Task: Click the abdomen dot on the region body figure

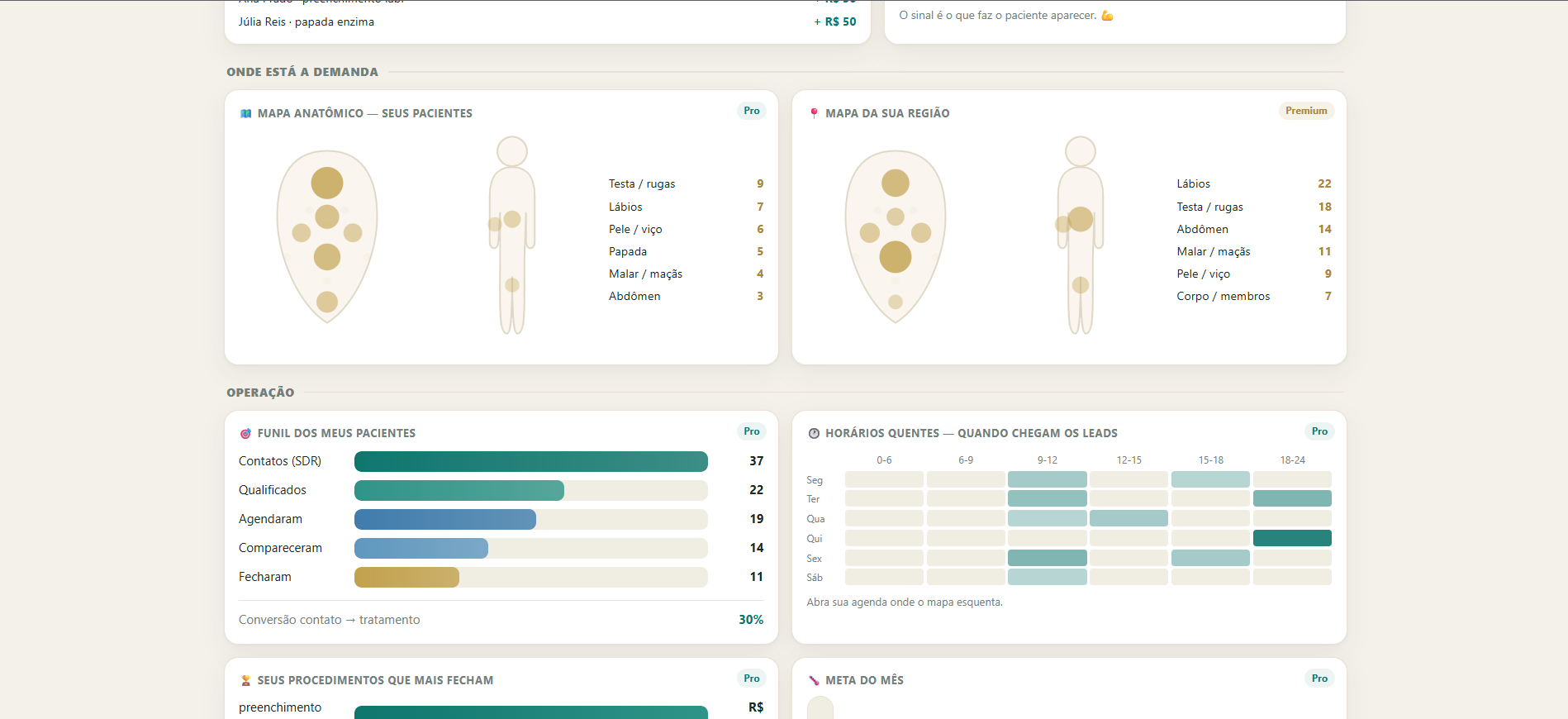Action: pos(1081,219)
